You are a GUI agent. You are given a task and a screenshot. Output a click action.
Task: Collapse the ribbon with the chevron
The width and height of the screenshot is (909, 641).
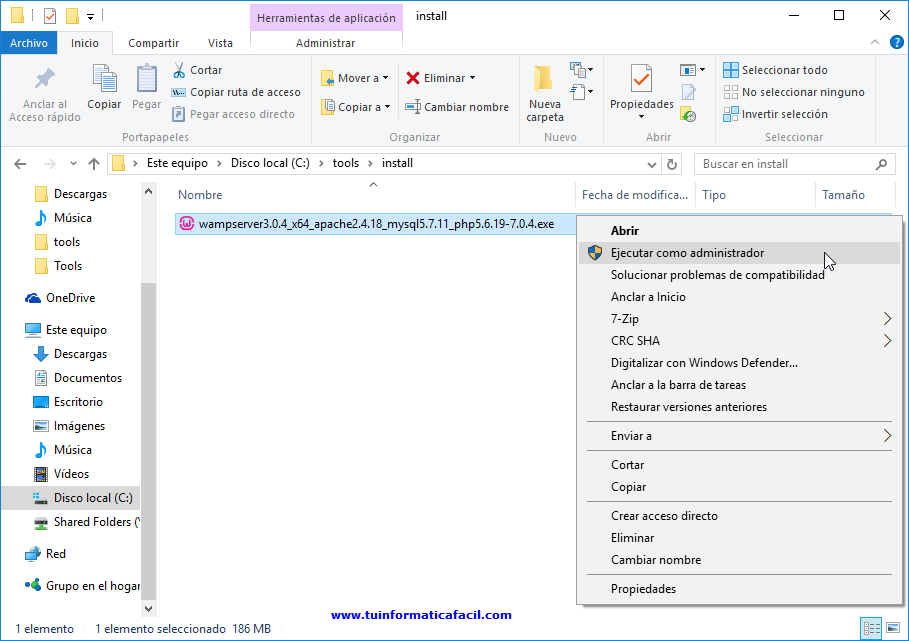coord(875,42)
